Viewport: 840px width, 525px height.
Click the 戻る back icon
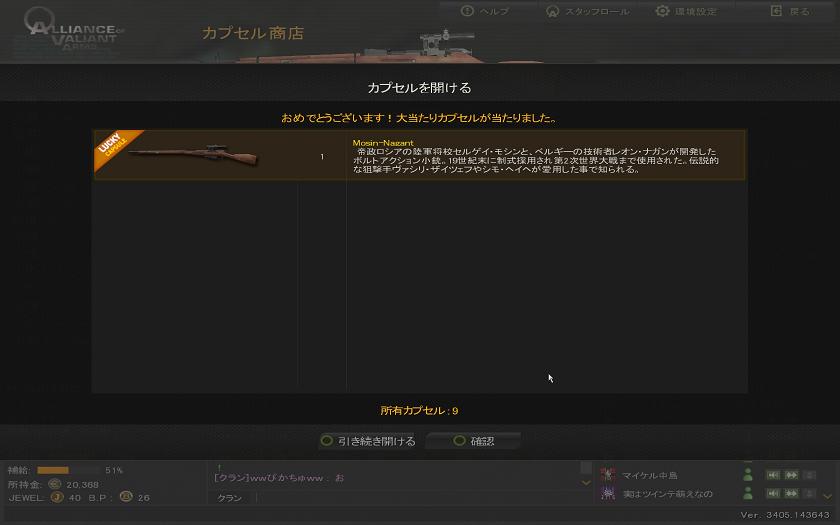pos(776,11)
